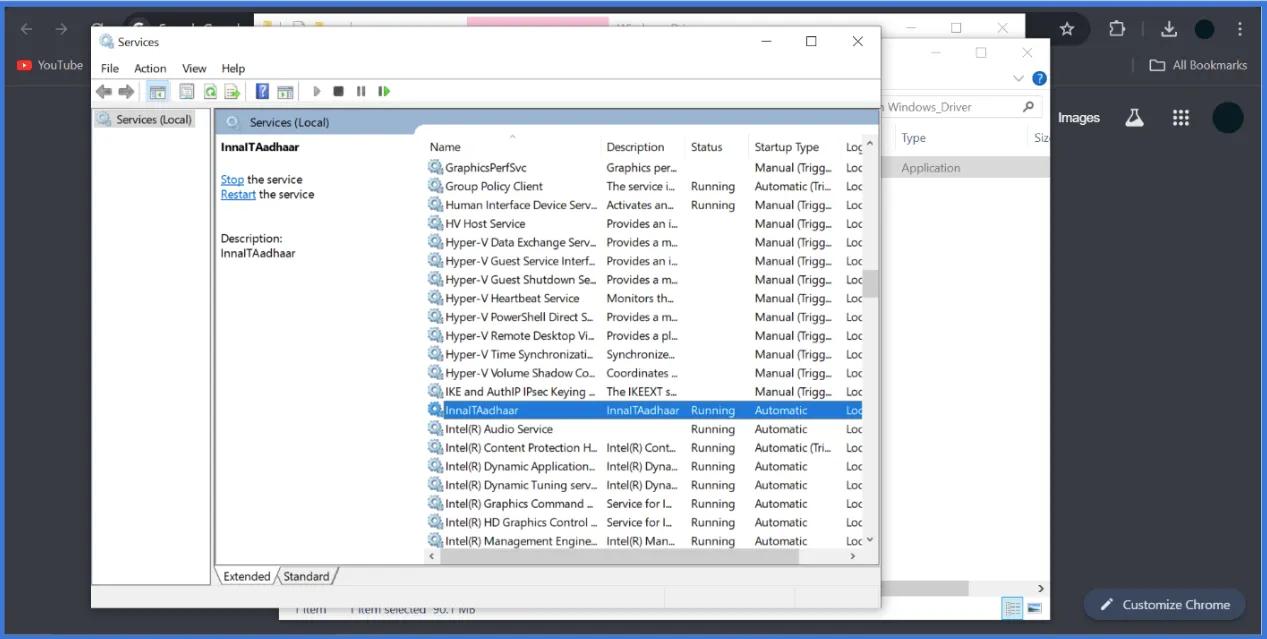Open the blue Help toolbar icon
This screenshot has width=1267, height=639.
pyautogui.click(x=262, y=92)
